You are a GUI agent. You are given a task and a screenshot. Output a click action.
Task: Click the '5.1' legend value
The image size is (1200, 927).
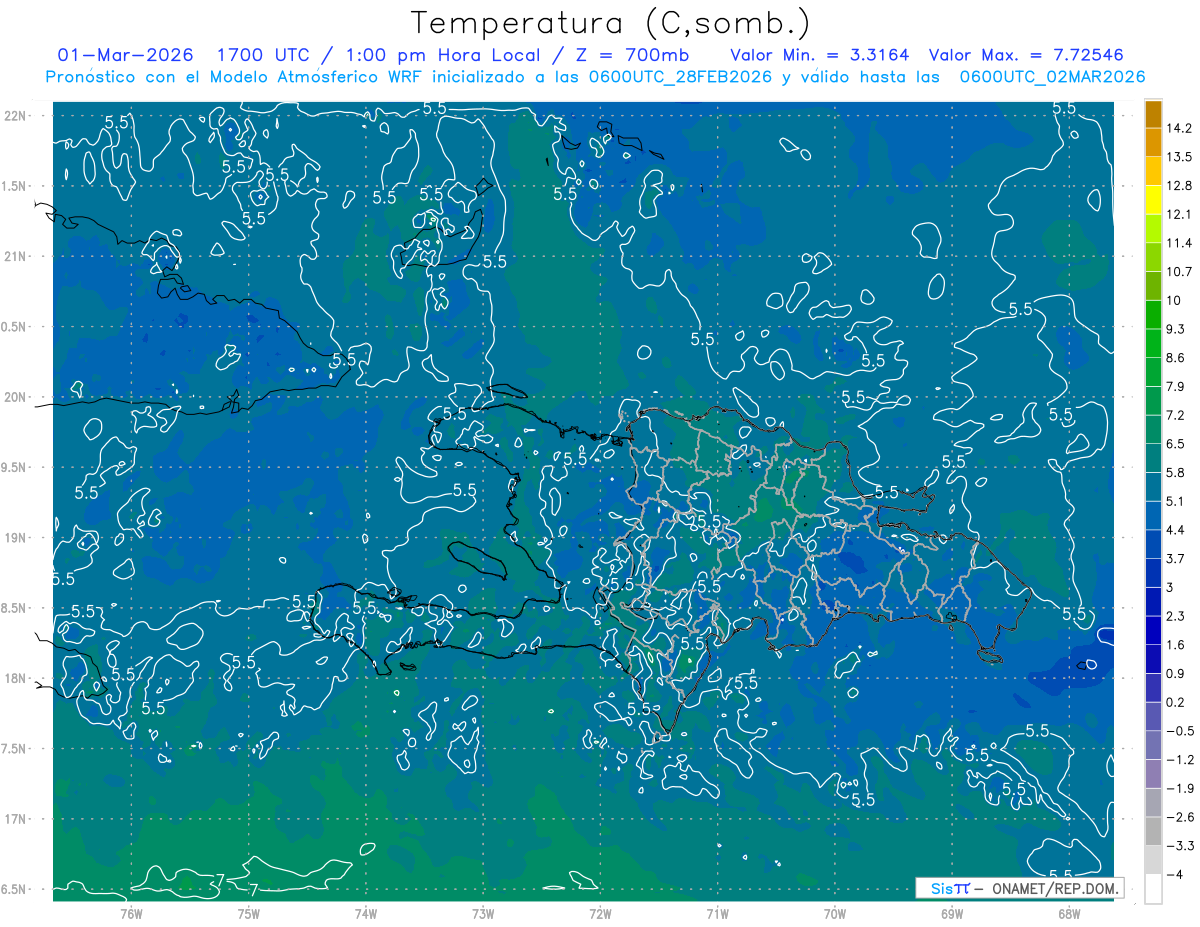[1175, 501]
